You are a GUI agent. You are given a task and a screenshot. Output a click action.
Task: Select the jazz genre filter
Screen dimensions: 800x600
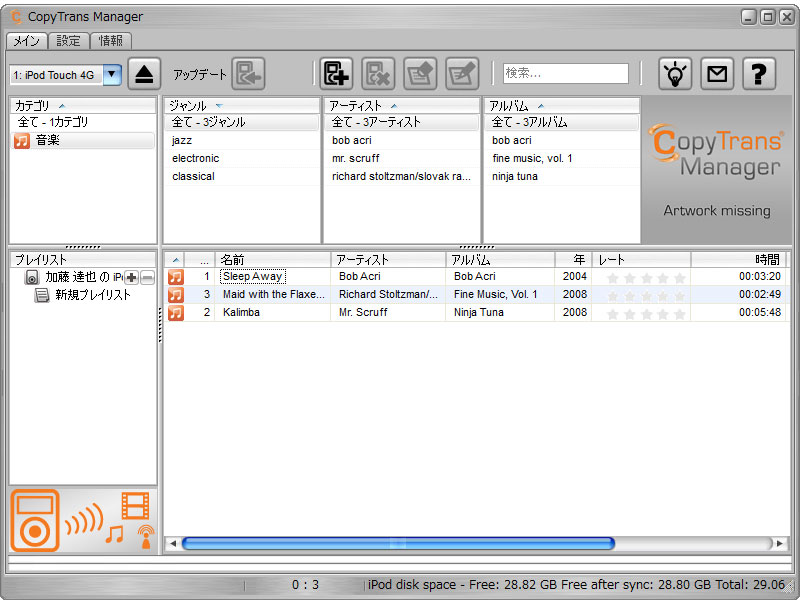point(182,140)
